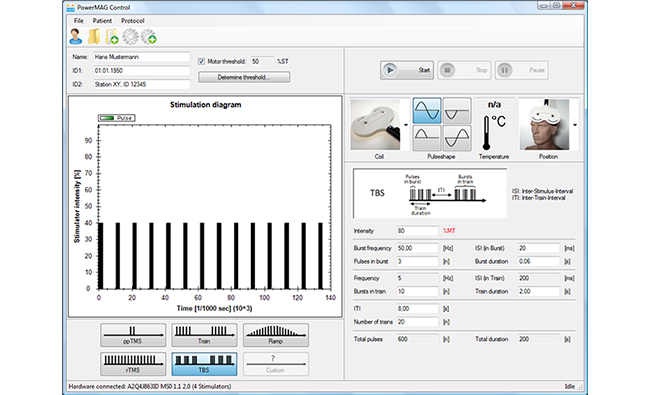This screenshot has width=650, height=395.
Task: Click the gear with green plus icon
Action: coord(149,36)
